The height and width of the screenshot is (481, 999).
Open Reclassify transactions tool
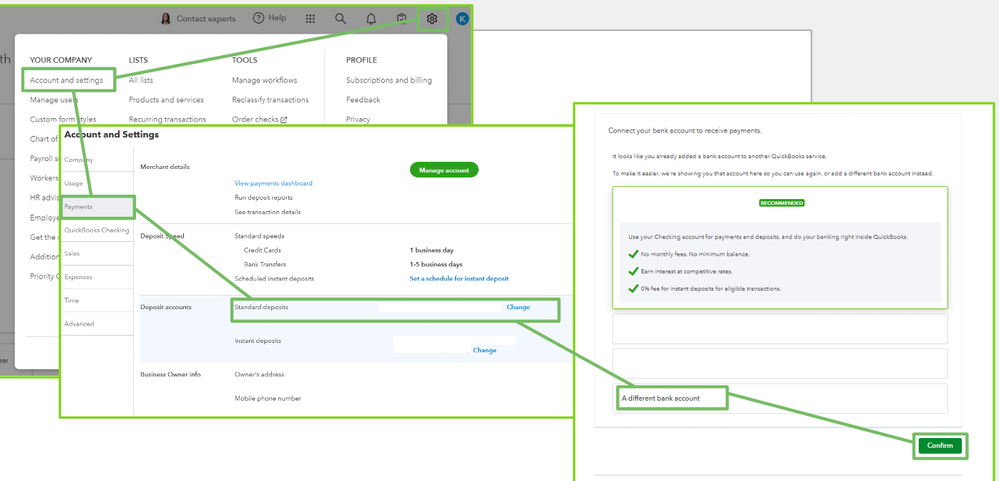(270, 100)
